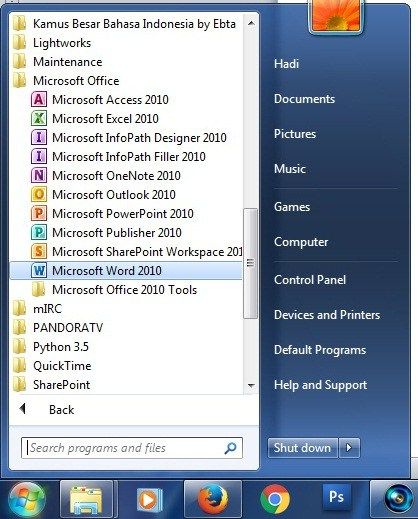418x519 pixels.
Task: Open shut down options arrow
Action: (349, 448)
